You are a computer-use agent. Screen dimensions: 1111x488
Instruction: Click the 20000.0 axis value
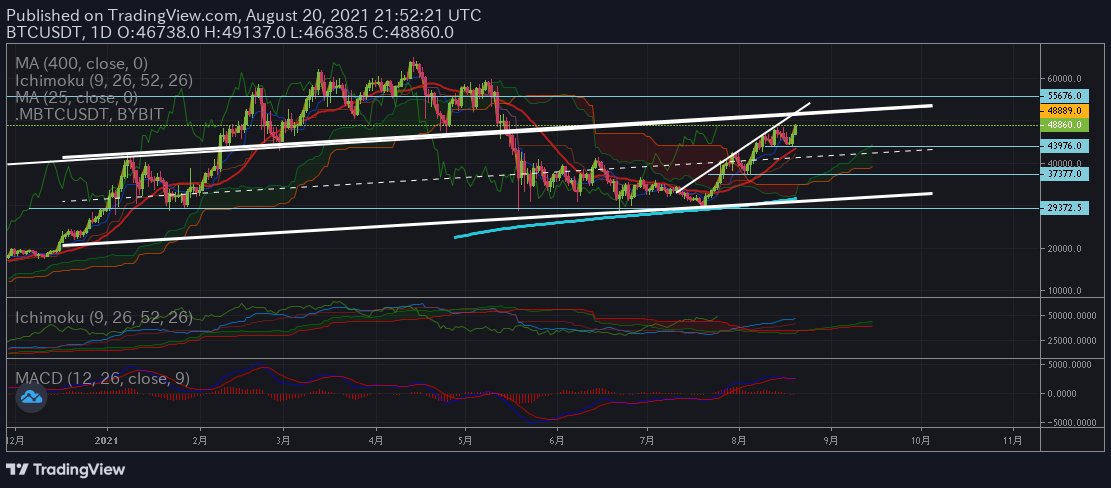(1065, 249)
